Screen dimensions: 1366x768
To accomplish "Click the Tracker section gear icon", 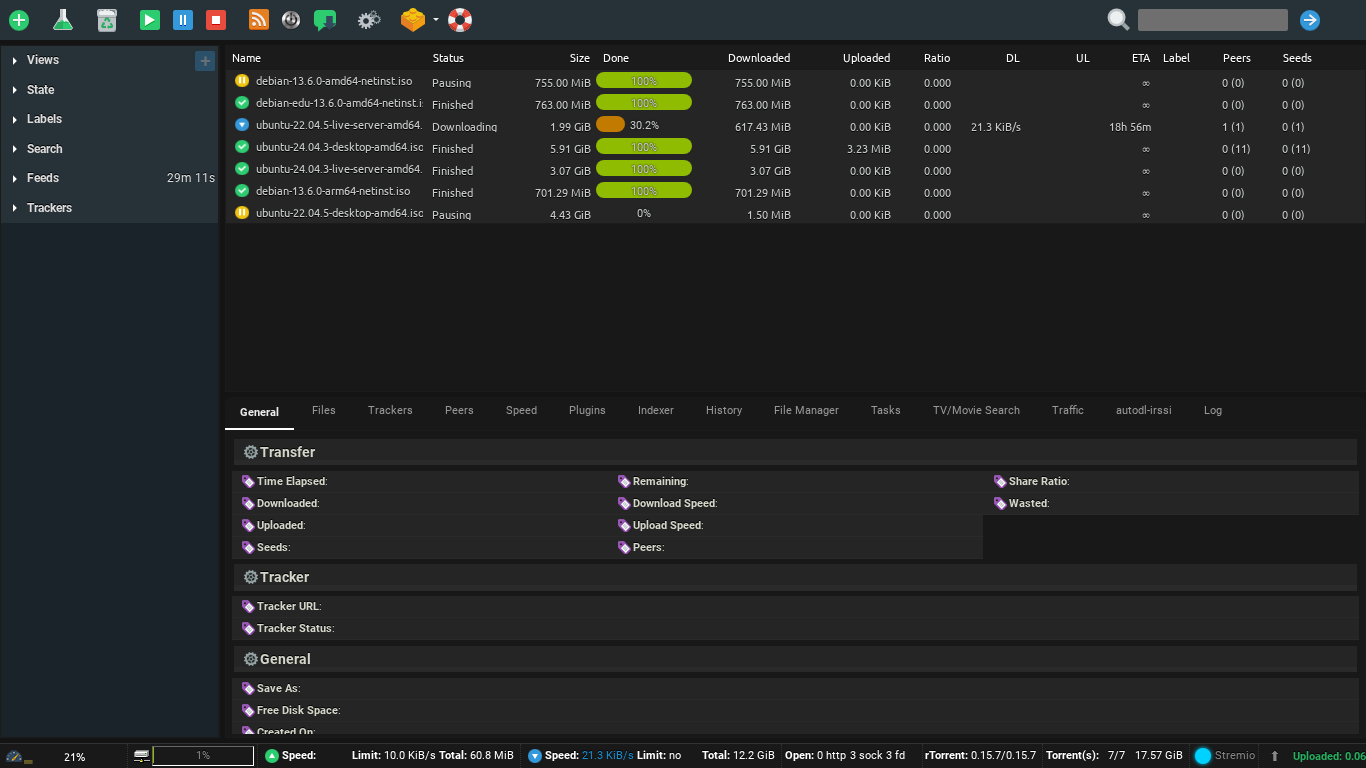I will click(251, 577).
